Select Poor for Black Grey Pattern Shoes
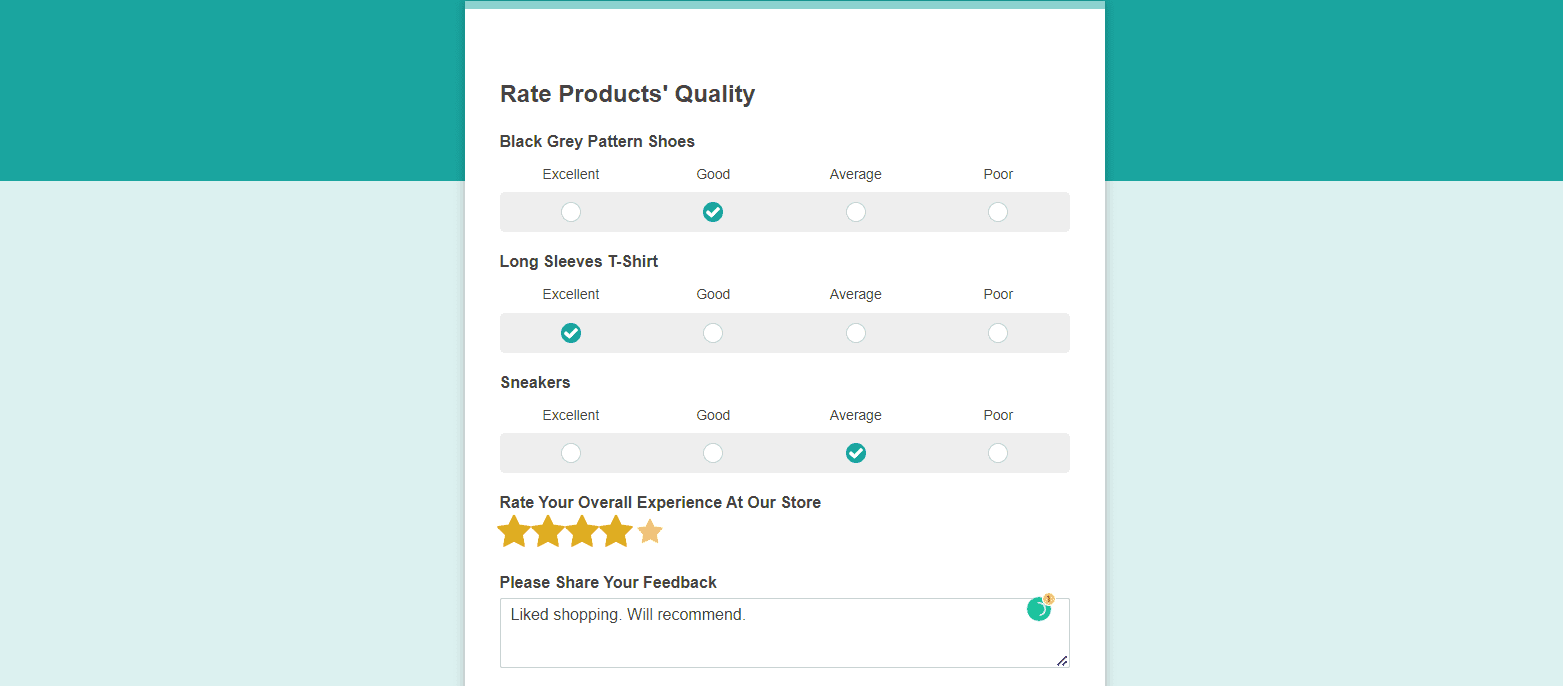Image resolution: width=1563 pixels, height=686 pixels. coord(998,212)
